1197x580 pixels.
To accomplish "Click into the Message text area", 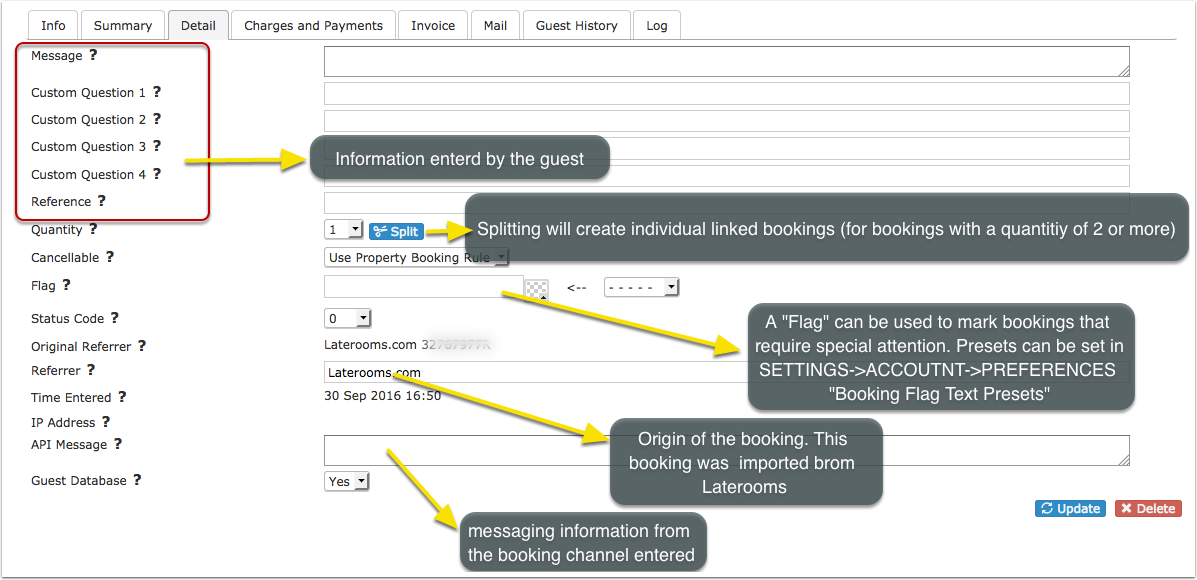I will click(727, 61).
